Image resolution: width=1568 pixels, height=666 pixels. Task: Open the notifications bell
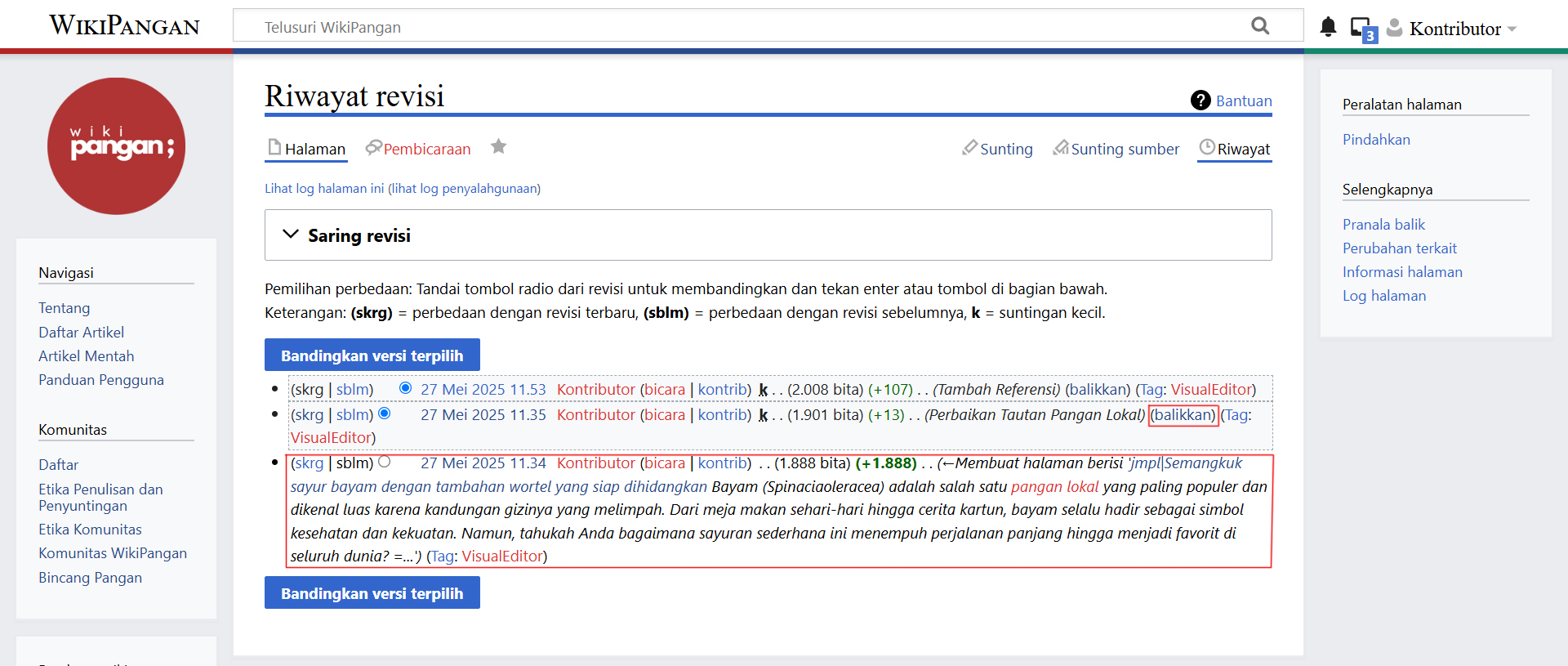(x=1328, y=27)
